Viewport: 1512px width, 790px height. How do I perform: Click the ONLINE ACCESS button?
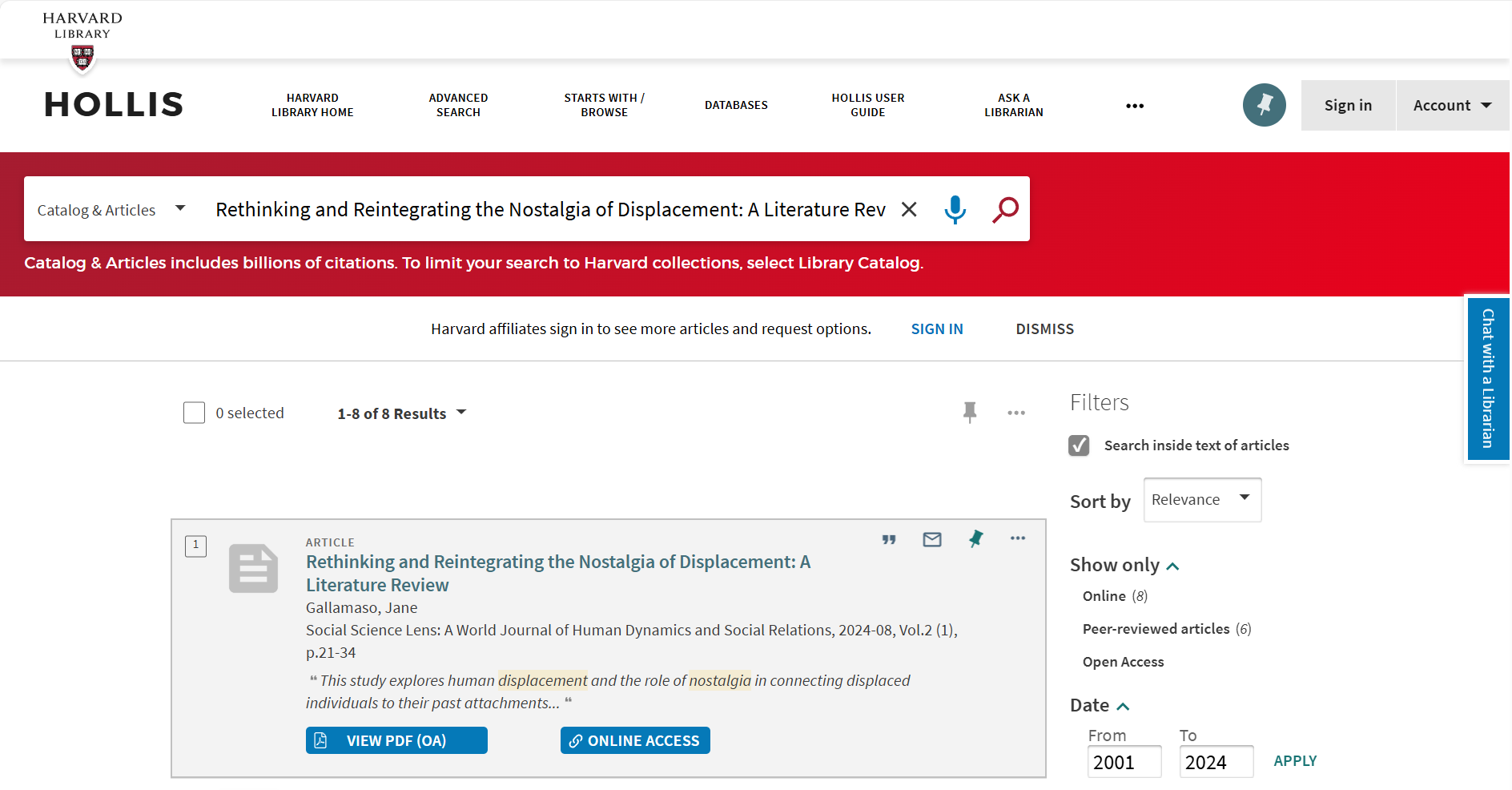(x=635, y=740)
